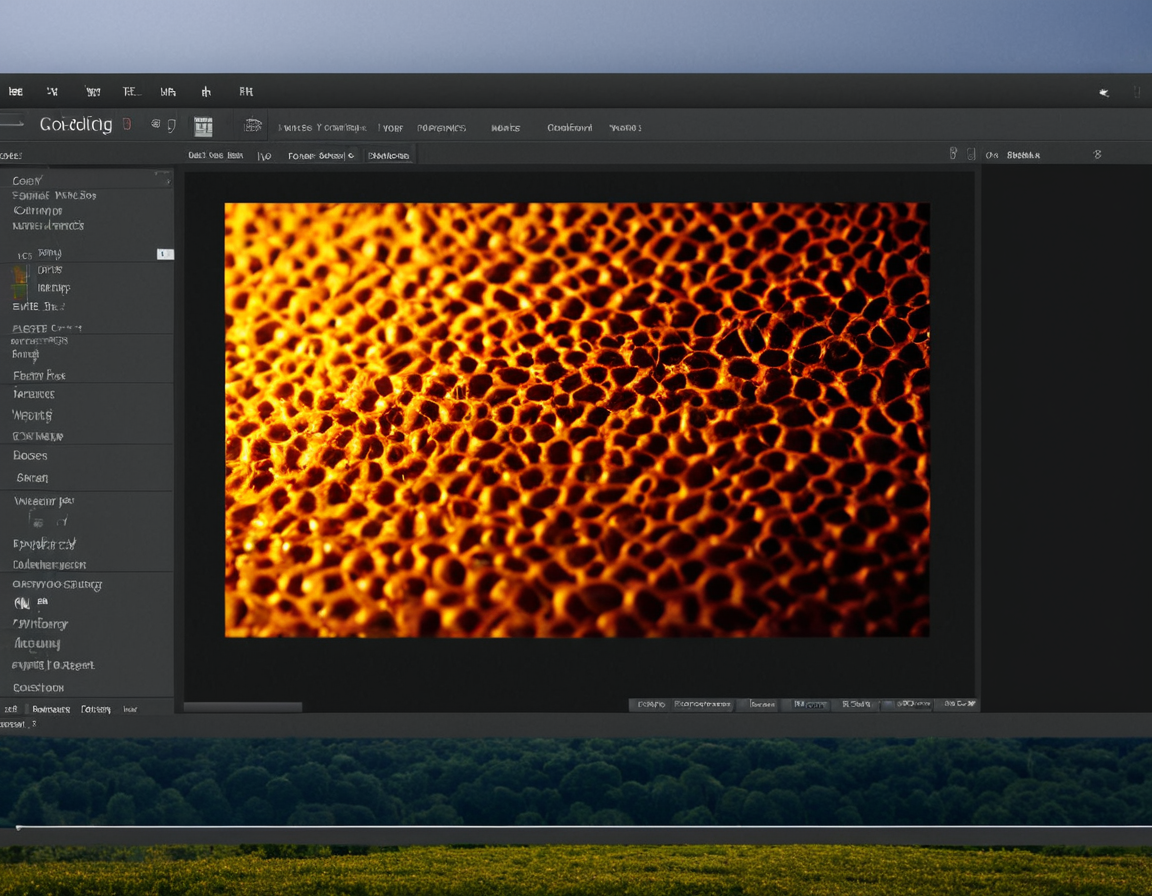Open the lock icon on the filter bar right

coord(952,152)
